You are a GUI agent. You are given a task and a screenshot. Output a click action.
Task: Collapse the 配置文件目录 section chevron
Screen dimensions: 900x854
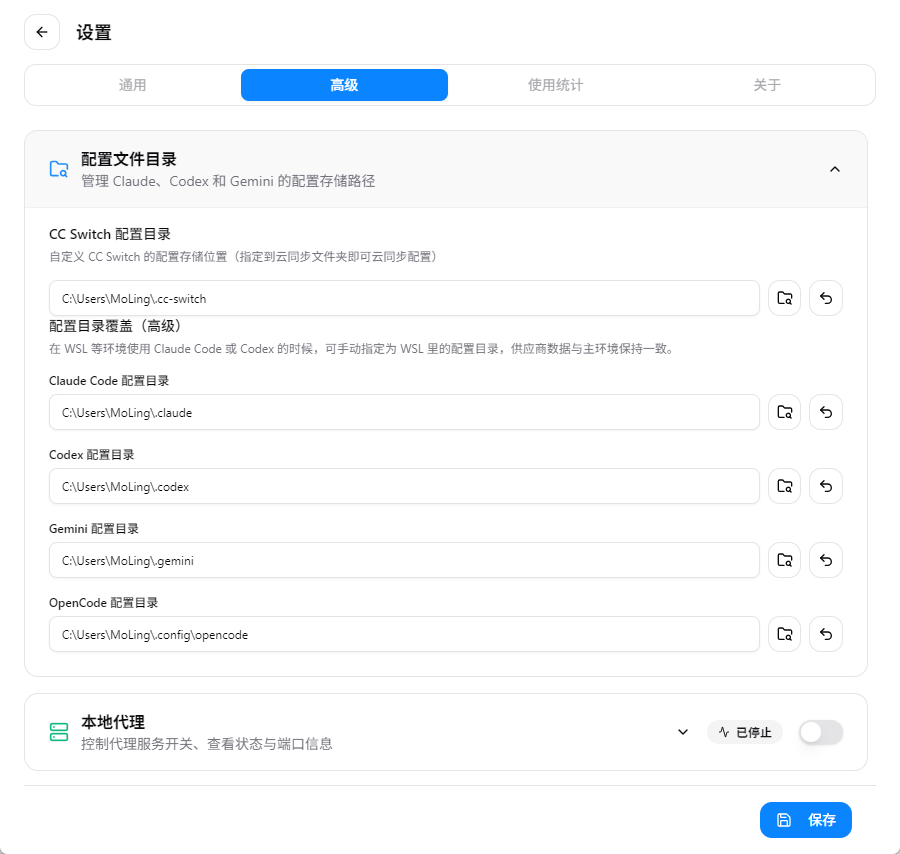(x=835, y=169)
